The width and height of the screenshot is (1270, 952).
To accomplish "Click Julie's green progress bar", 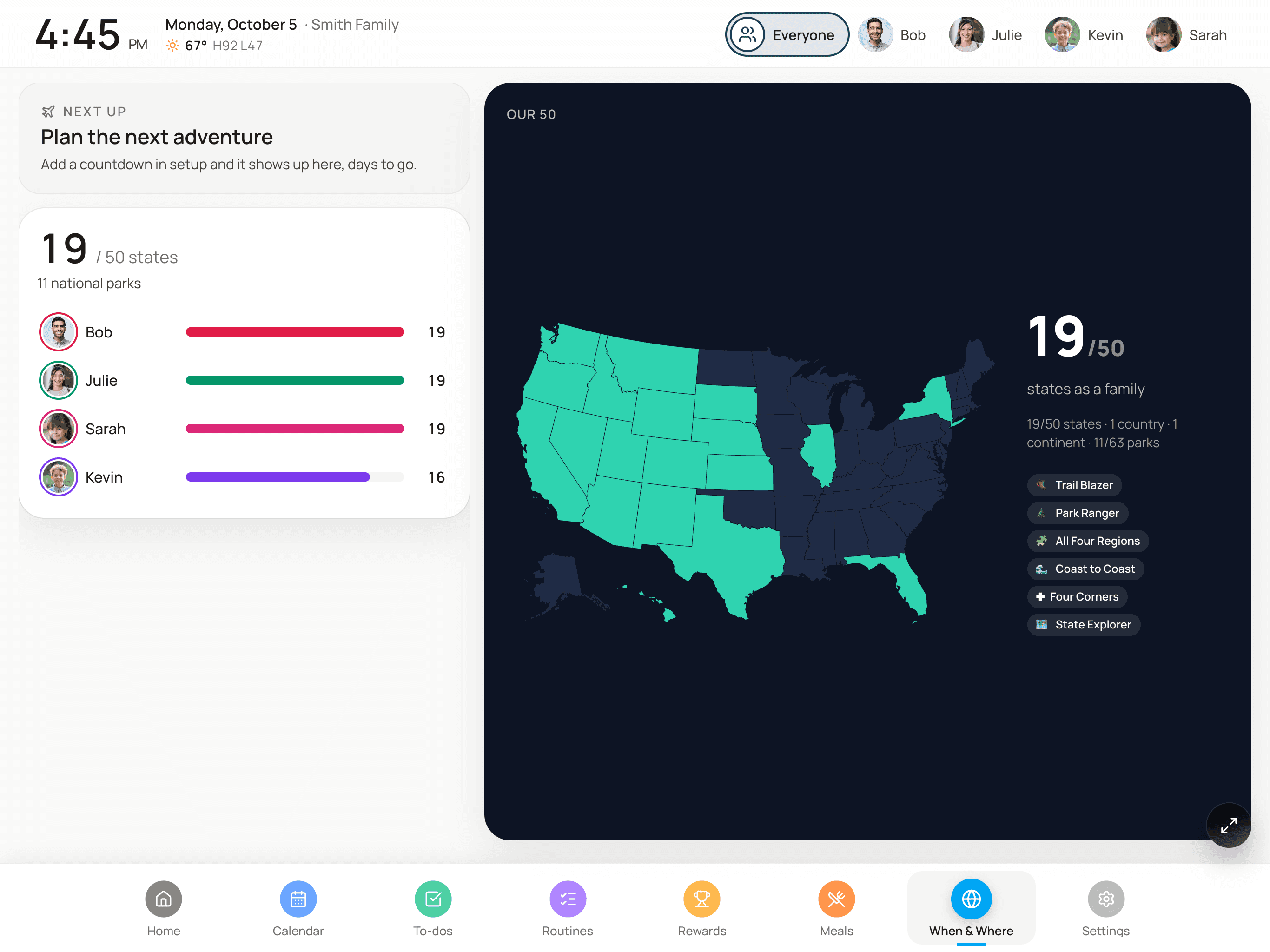I will 295,380.
